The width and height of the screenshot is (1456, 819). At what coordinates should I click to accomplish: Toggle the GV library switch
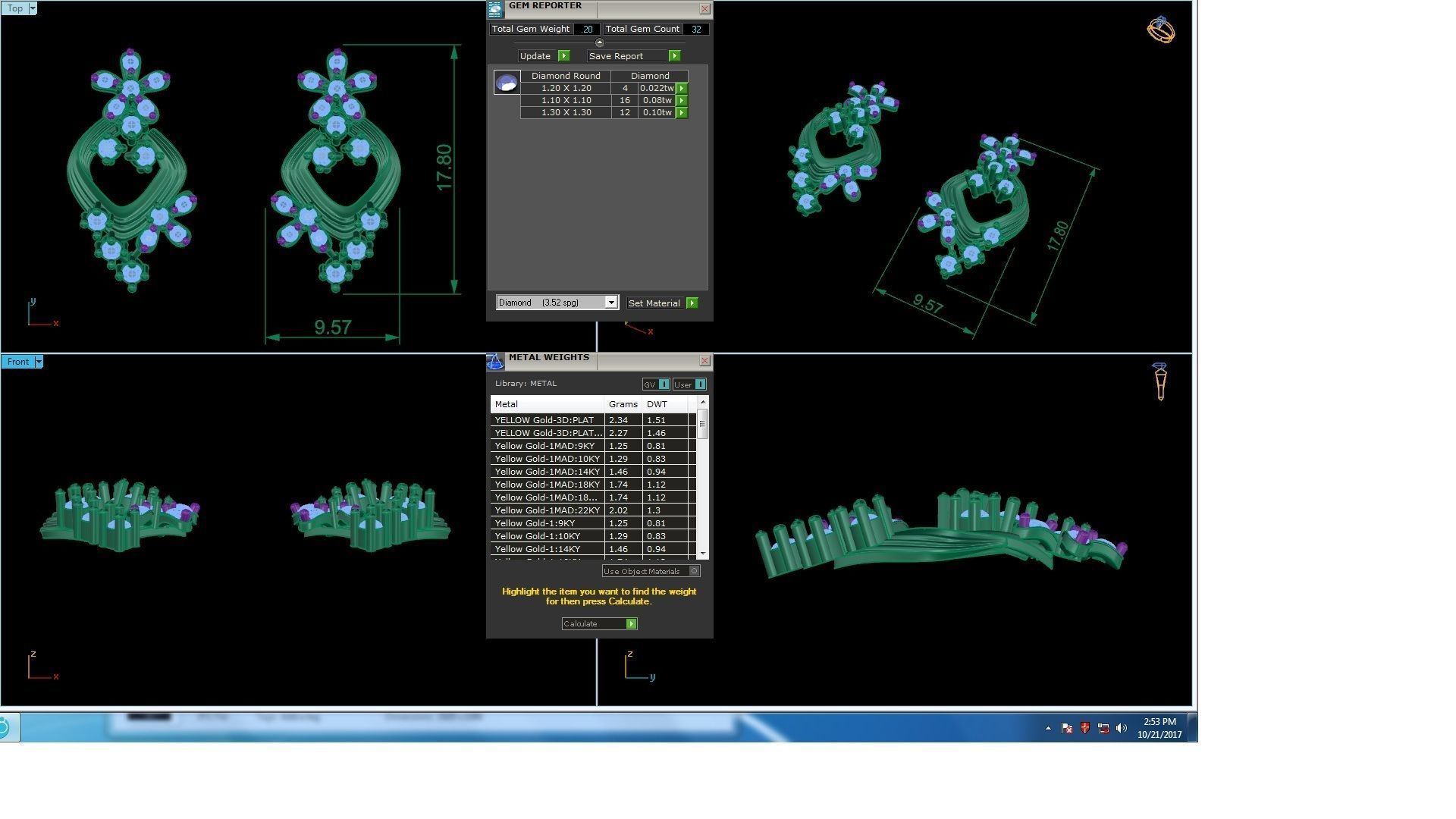point(664,384)
